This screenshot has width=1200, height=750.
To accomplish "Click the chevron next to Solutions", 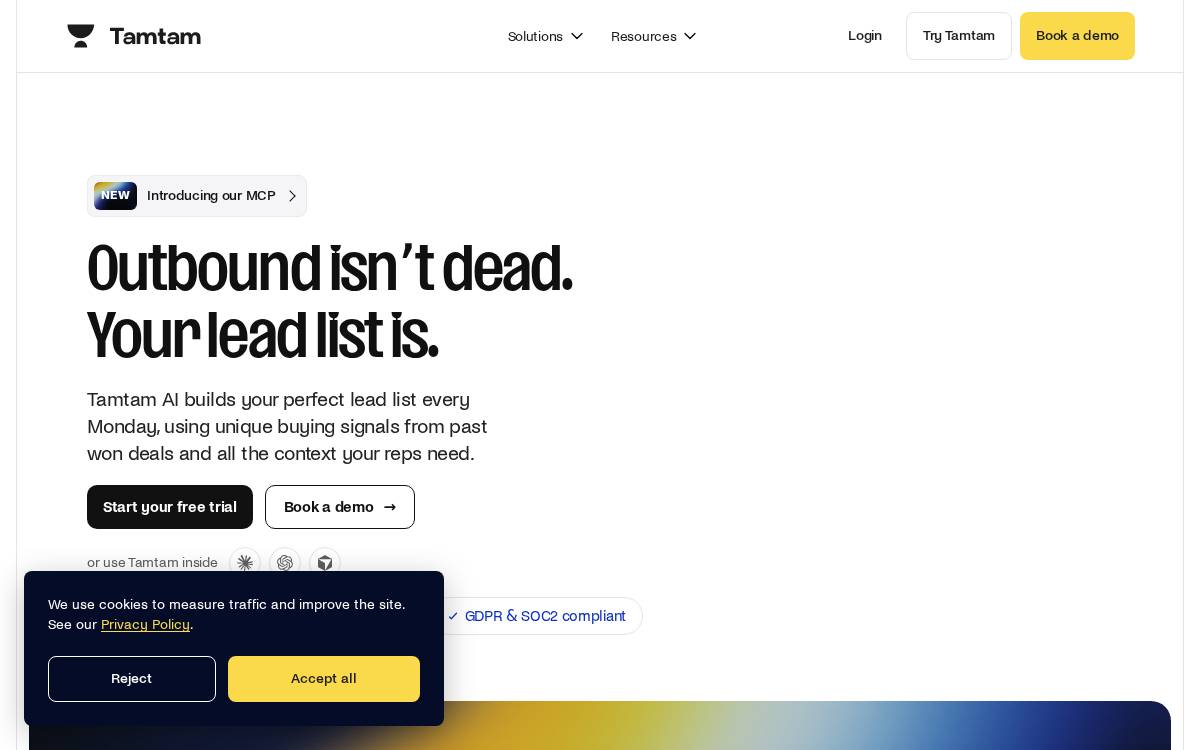I will click(577, 36).
